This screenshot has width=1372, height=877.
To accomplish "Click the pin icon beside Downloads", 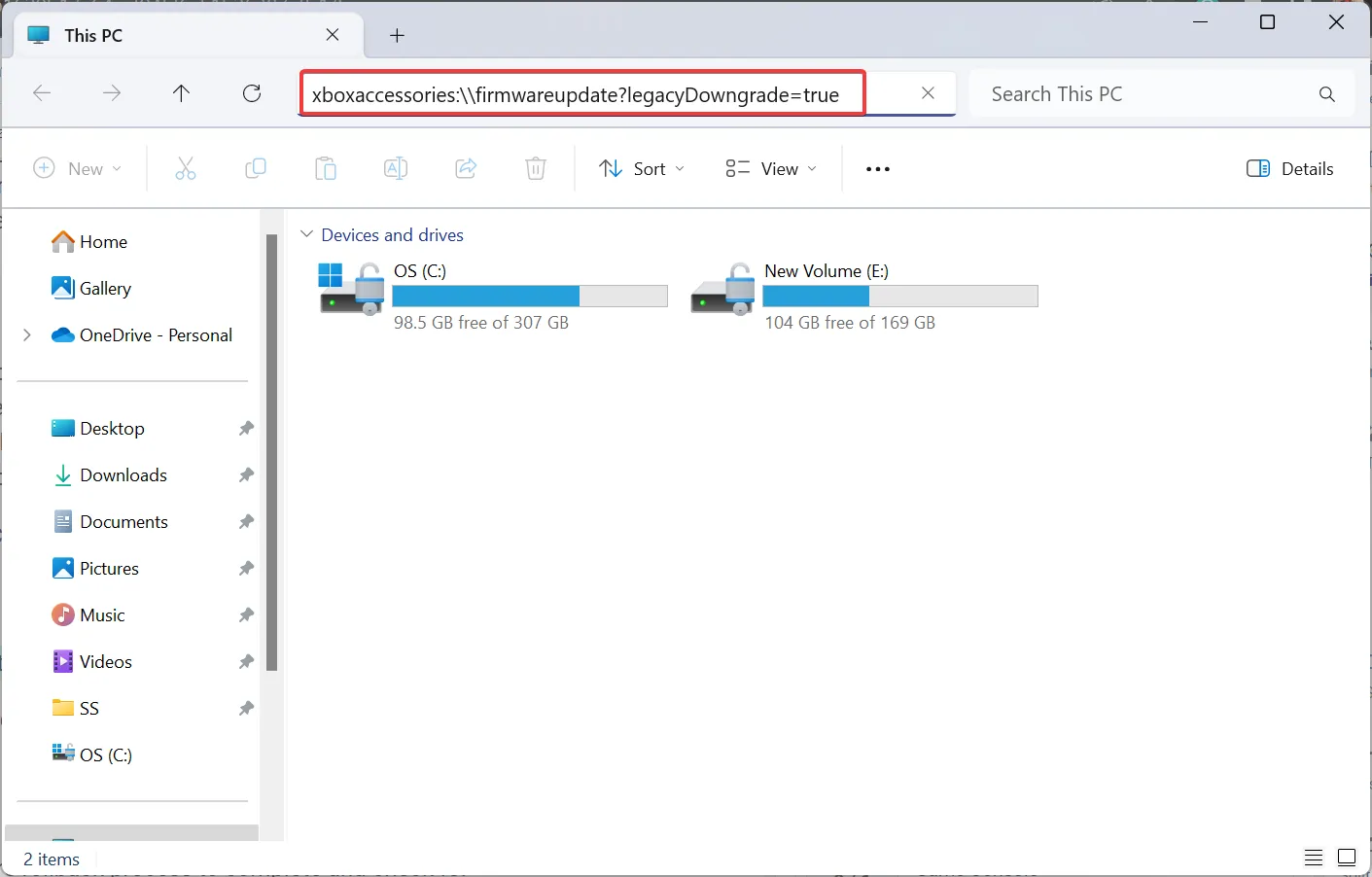I will click(246, 474).
